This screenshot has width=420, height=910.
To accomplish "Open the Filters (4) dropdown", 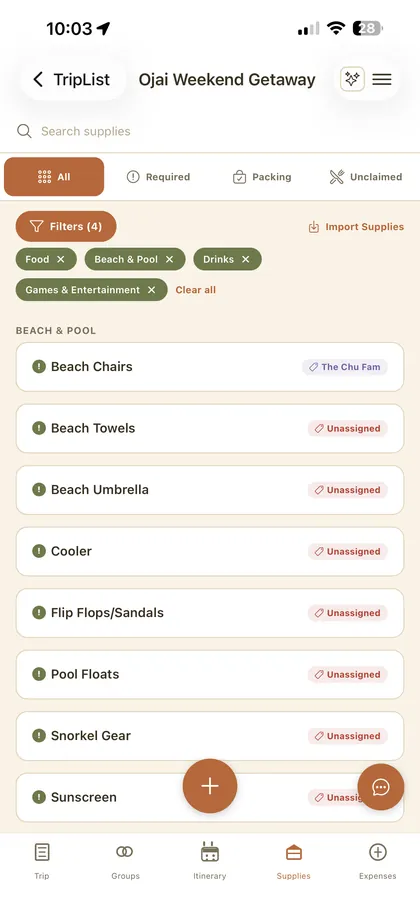I will click(x=66, y=226).
